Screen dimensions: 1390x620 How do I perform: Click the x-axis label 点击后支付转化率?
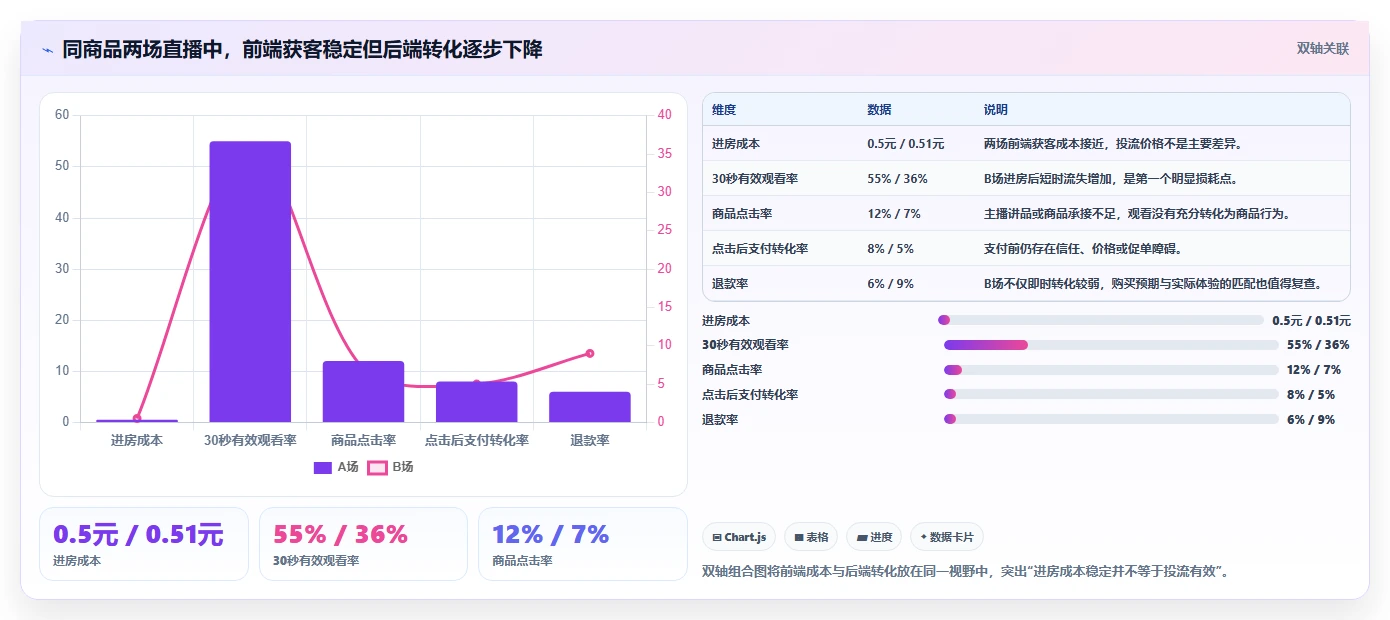coord(477,440)
